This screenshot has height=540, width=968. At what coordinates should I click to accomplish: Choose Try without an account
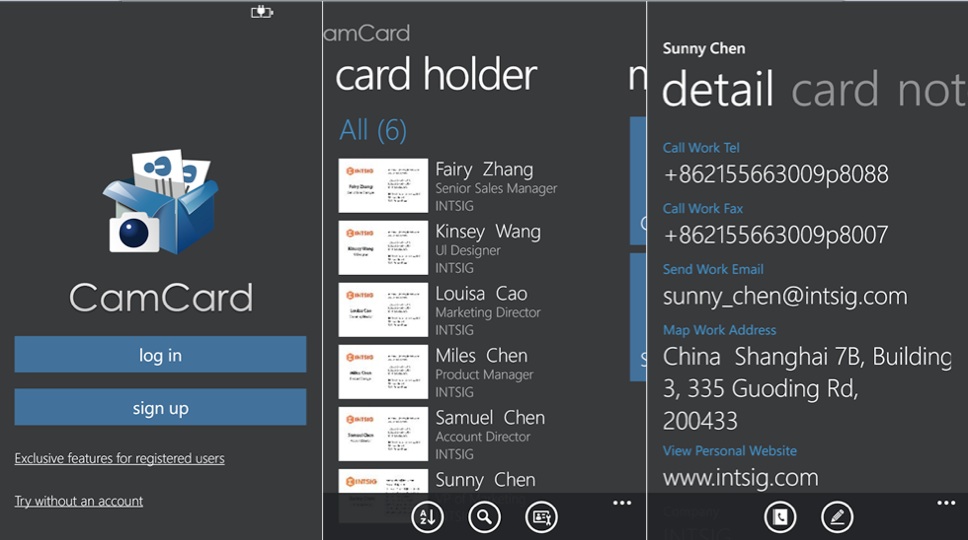pos(79,501)
